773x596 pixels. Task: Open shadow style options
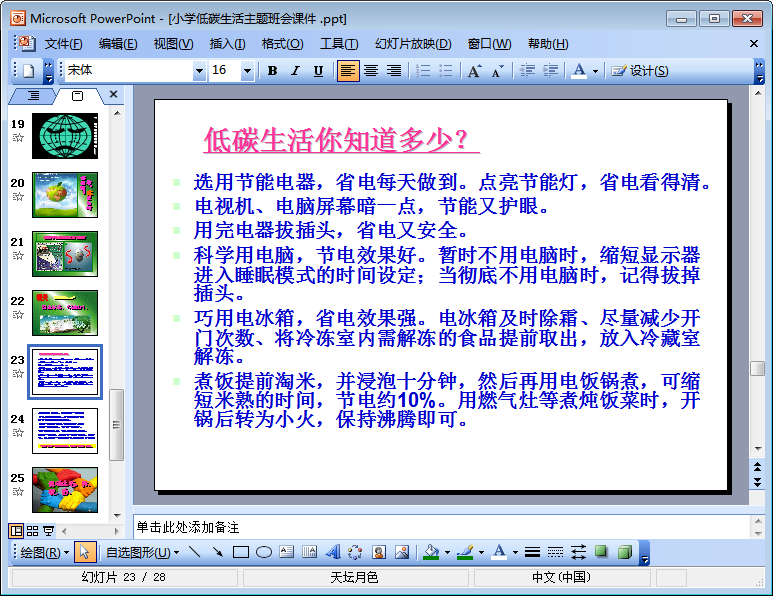[x=601, y=552]
